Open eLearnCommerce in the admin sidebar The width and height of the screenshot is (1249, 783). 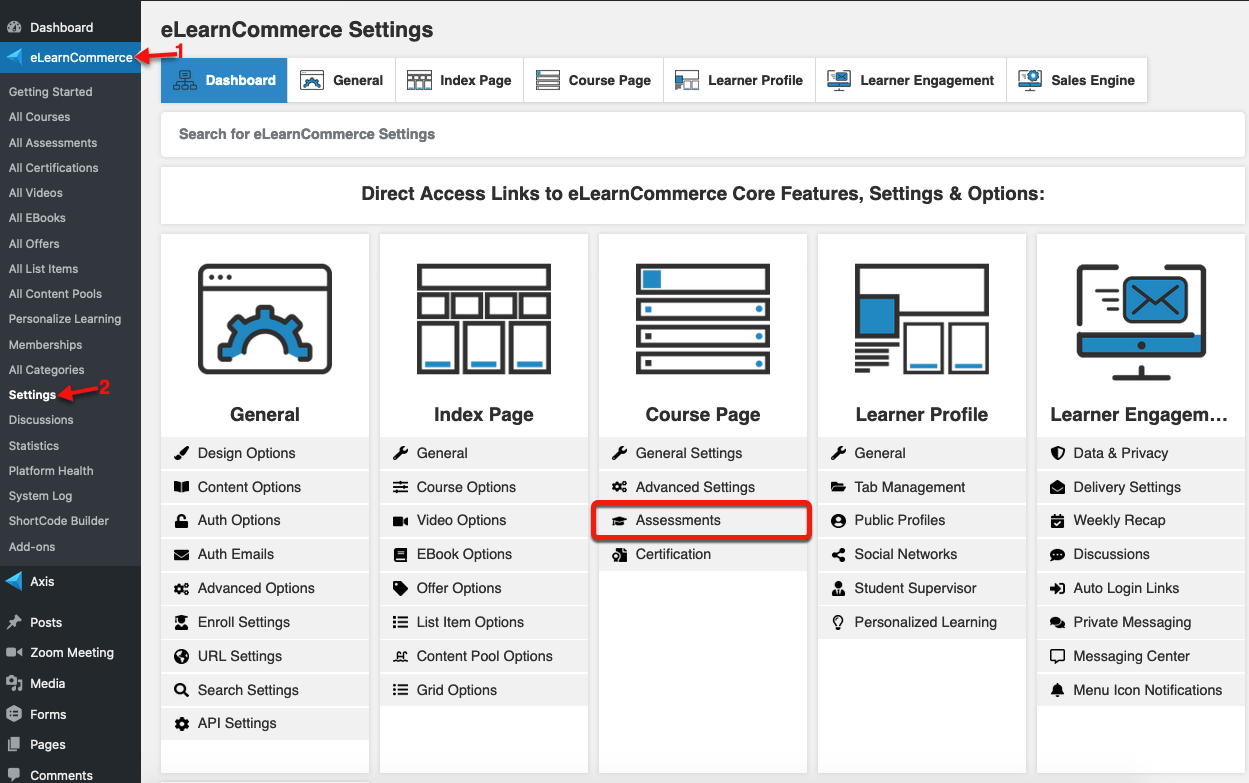[x=70, y=57]
